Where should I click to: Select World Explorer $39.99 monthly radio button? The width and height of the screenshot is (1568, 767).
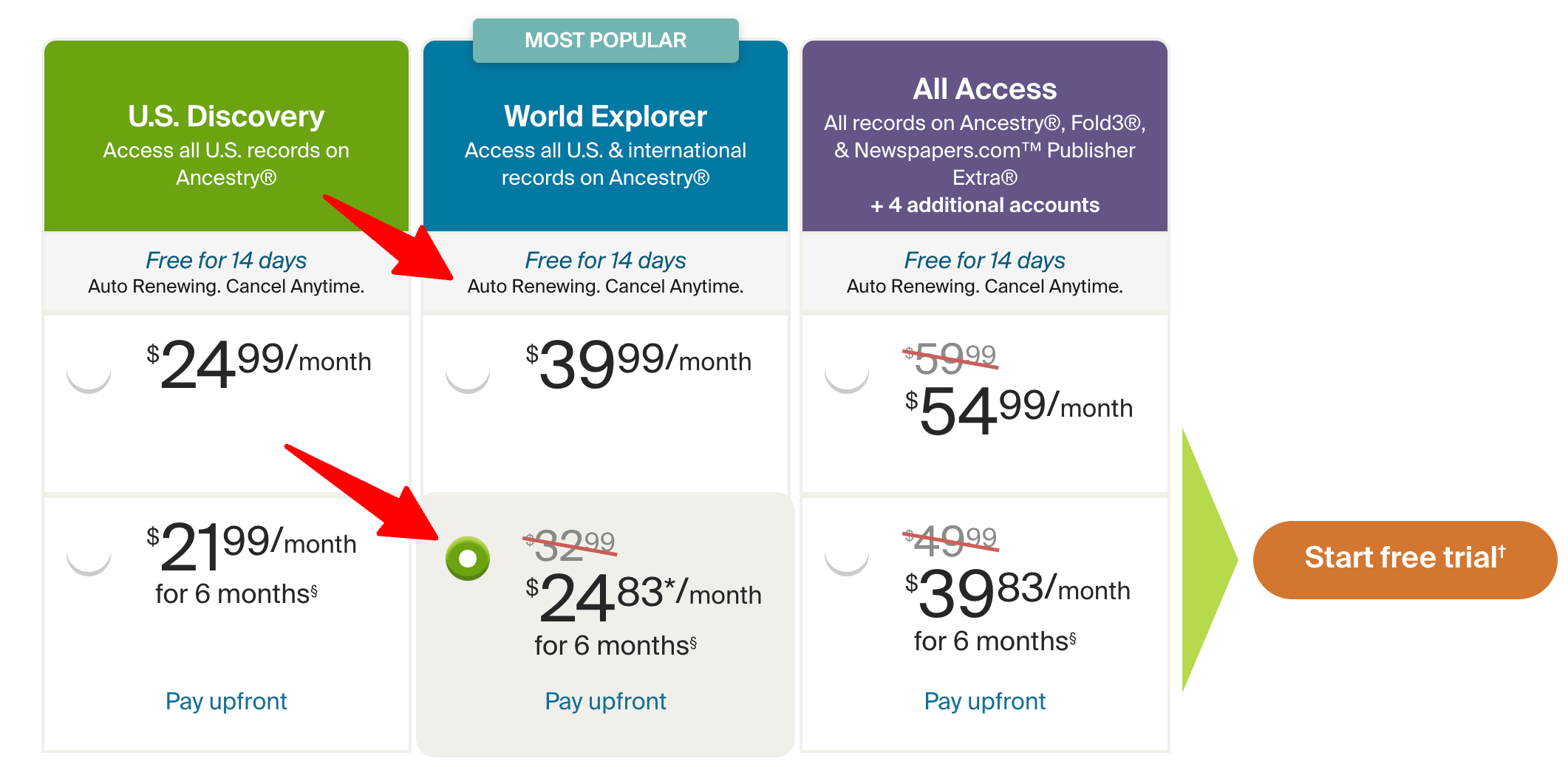click(468, 371)
